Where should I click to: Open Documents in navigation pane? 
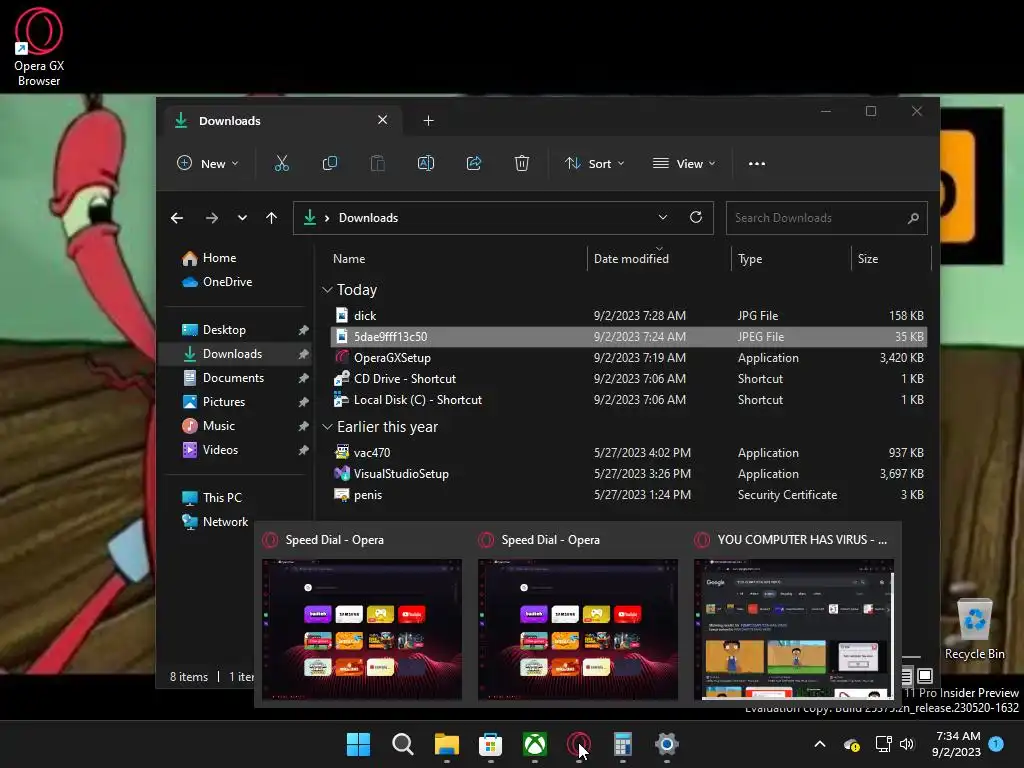[x=235, y=378]
